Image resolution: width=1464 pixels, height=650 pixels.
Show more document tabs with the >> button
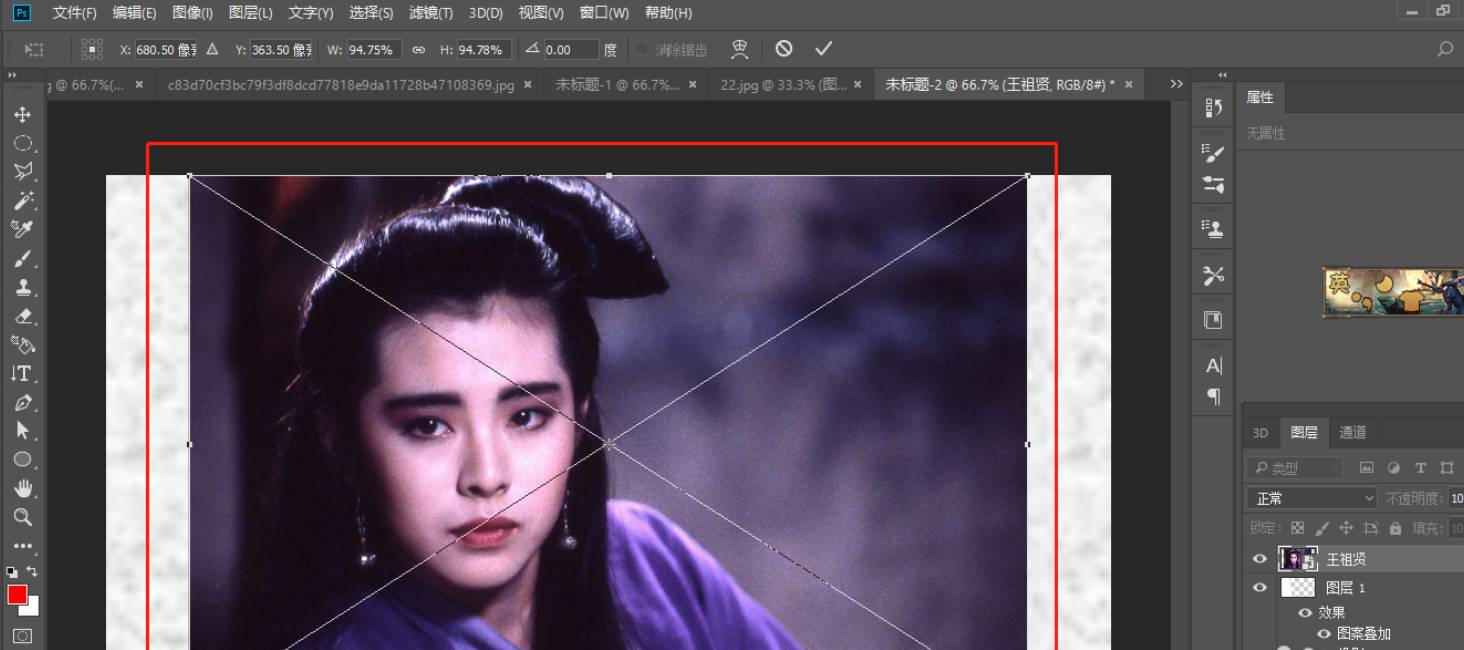pyautogui.click(x=1176, y=85)
